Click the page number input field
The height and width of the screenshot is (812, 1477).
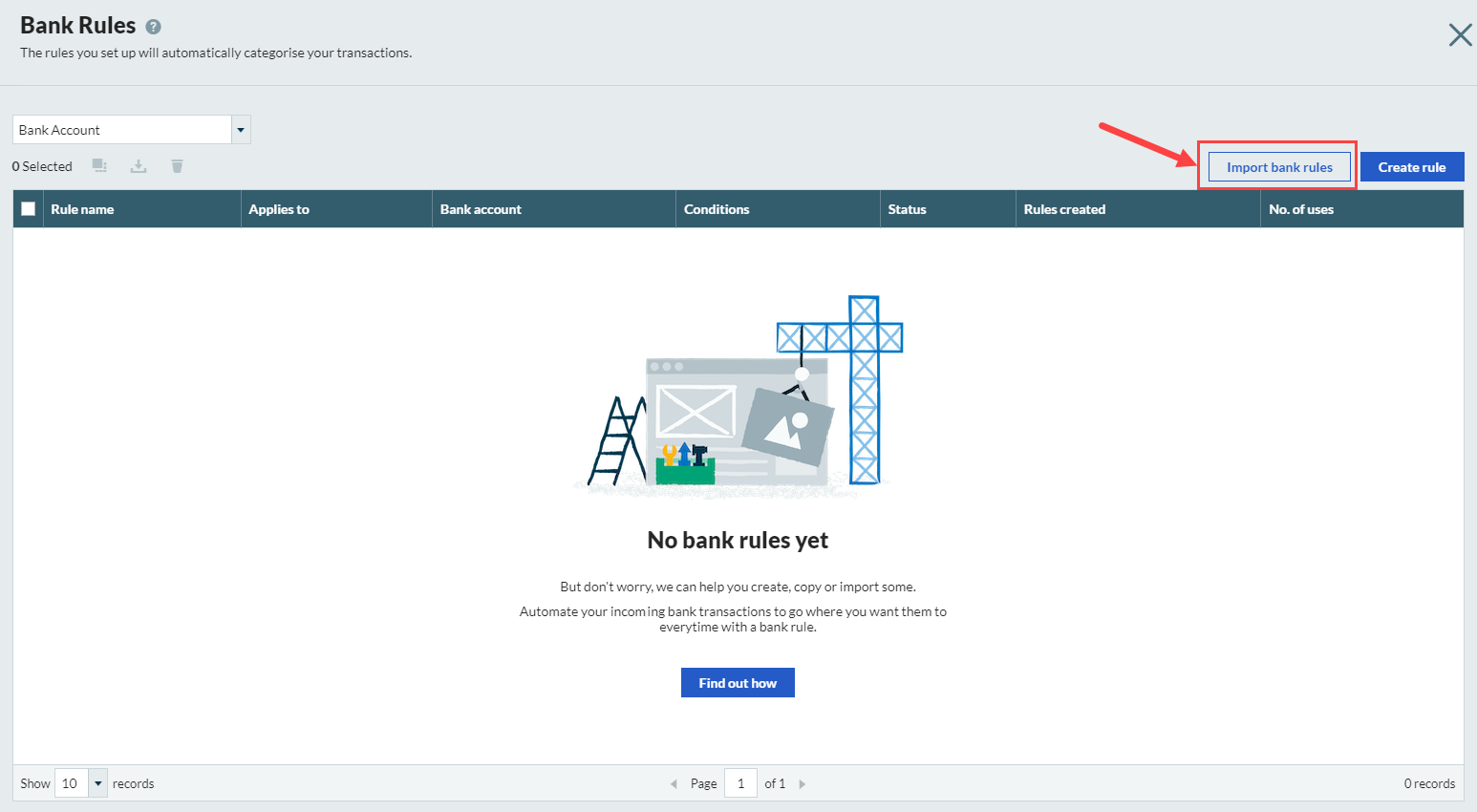tap(740, 783)
